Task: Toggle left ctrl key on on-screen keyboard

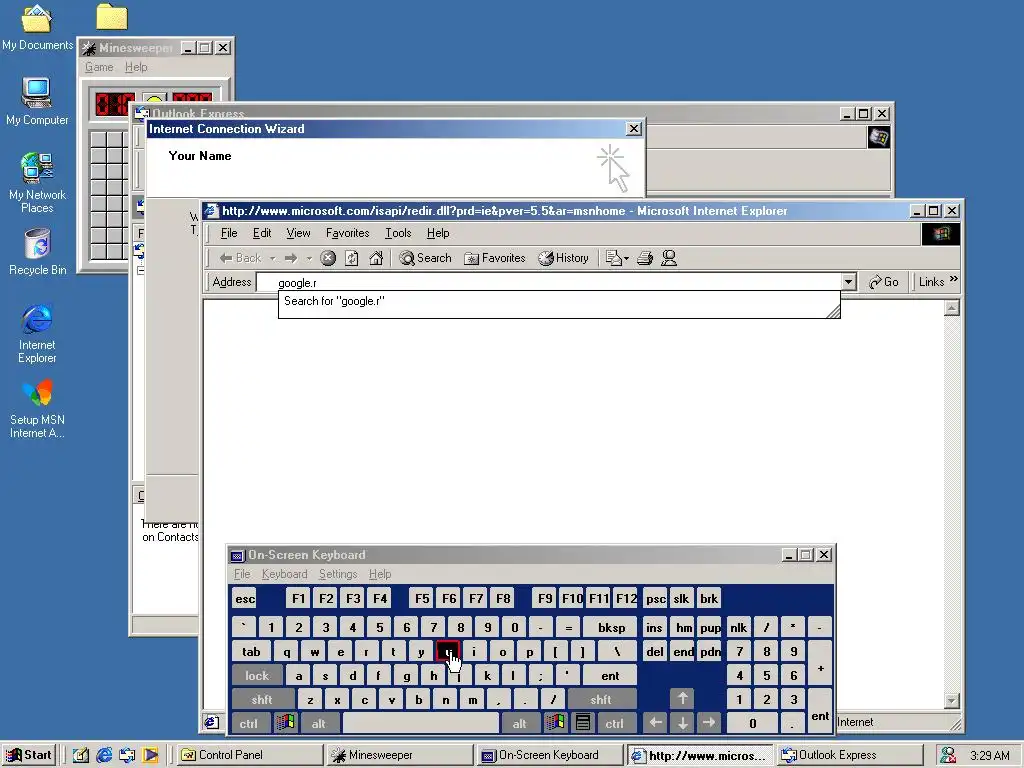Action: pyautogui.click(x=248, y=723)
